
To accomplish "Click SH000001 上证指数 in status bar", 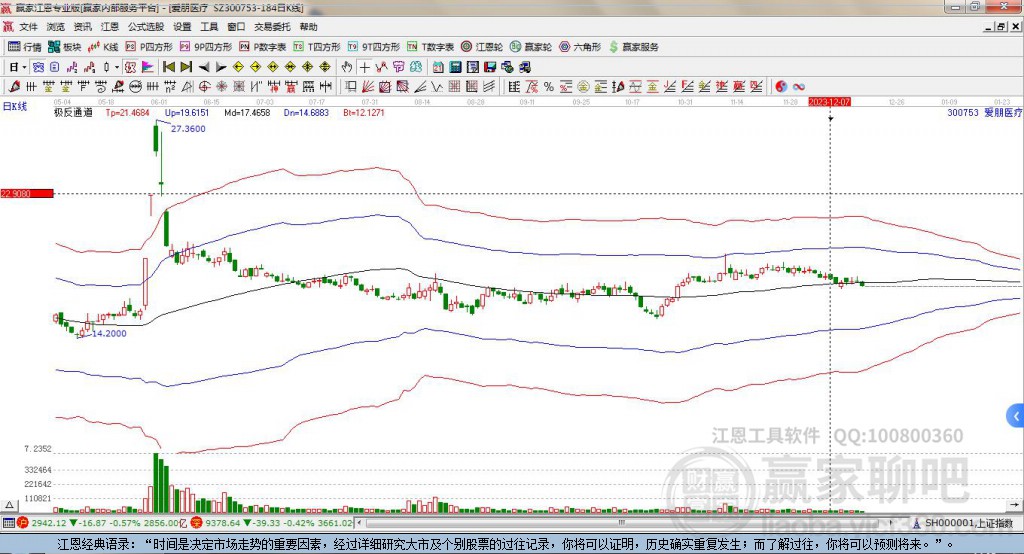I will (x=968, y=523).
